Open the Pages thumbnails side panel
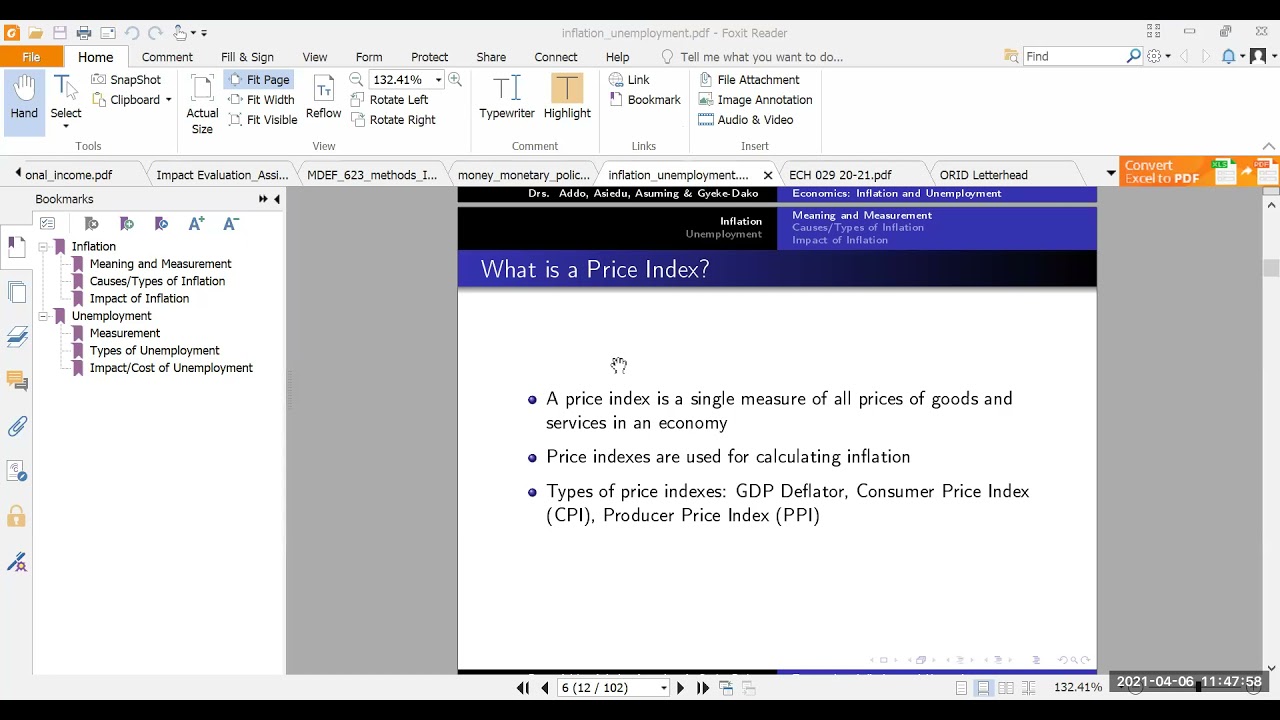1280x720 pixels. coord(17,293)
